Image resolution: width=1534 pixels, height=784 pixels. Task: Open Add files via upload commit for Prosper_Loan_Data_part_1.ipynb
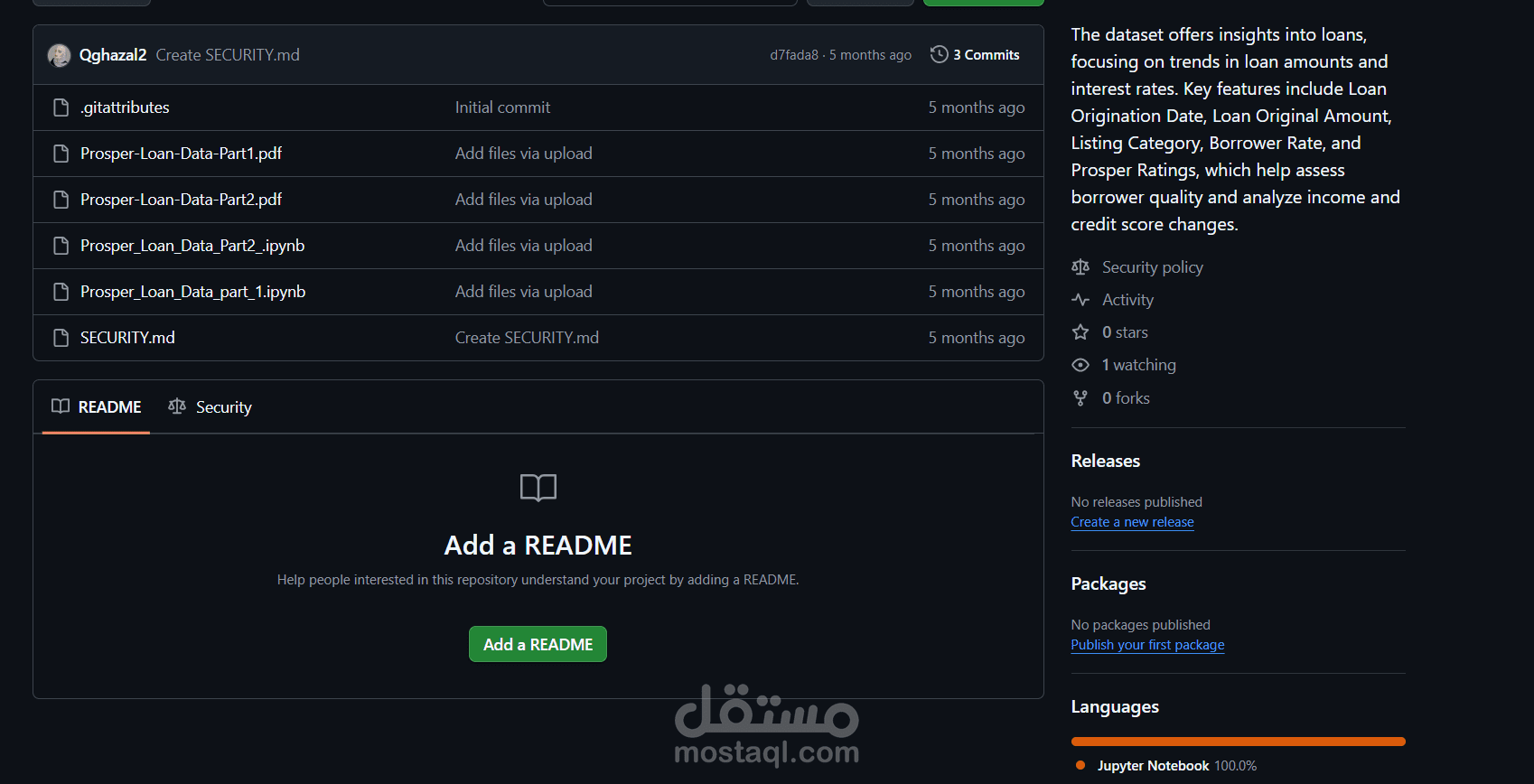click(x=524, y=292)
